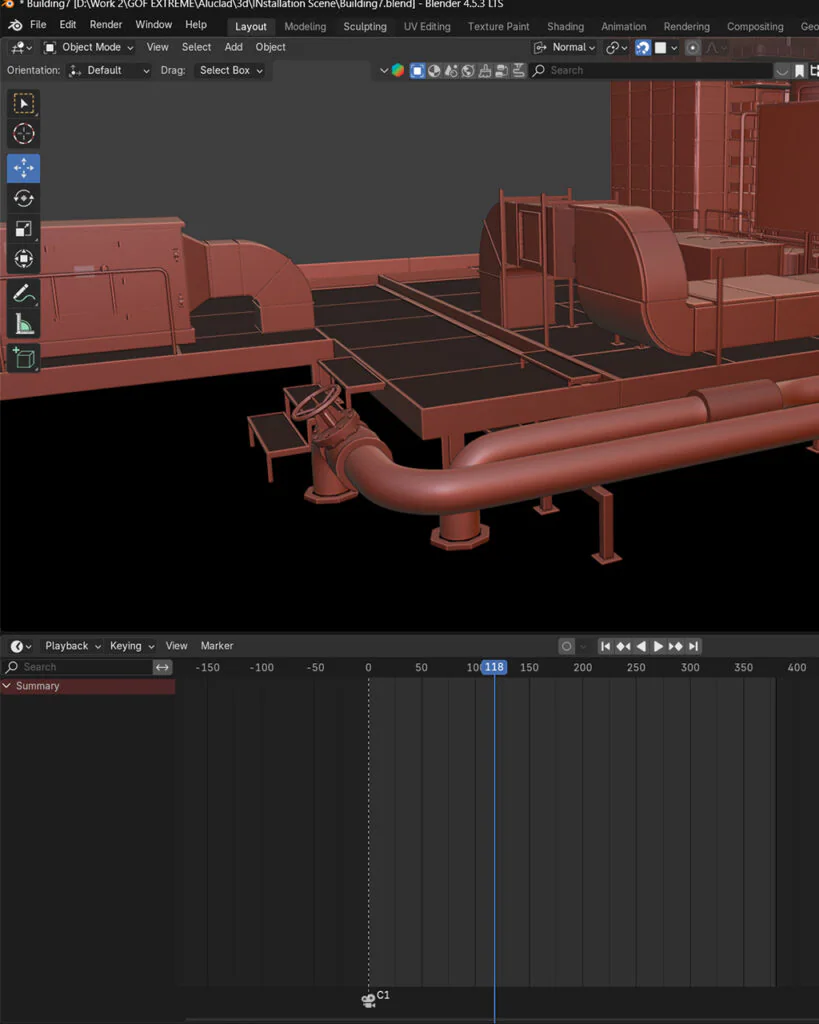Select the Annotate tool
The height and width of the screenshot is (1024, 819).
(24, 294)
